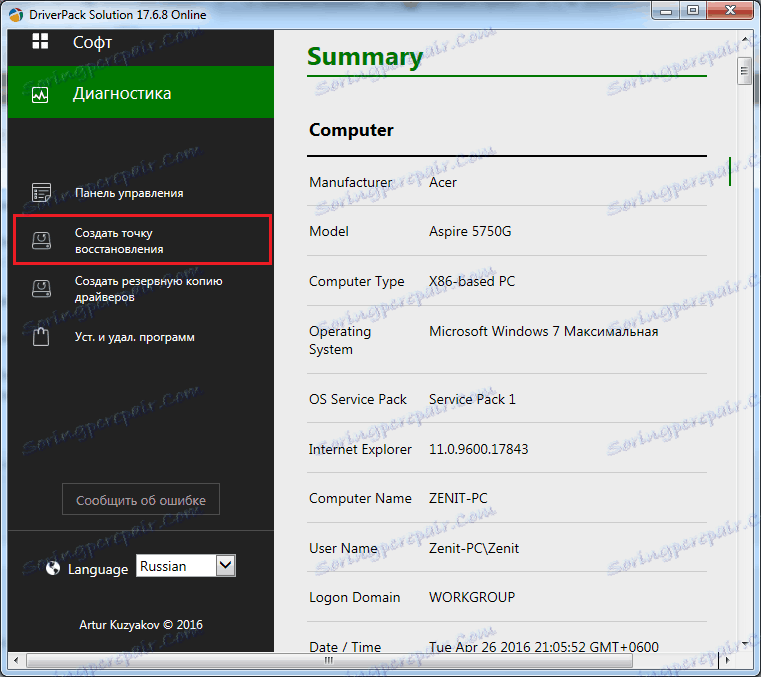
Task: Minimize the DriverPack Solution window
Action: point(666,11)
